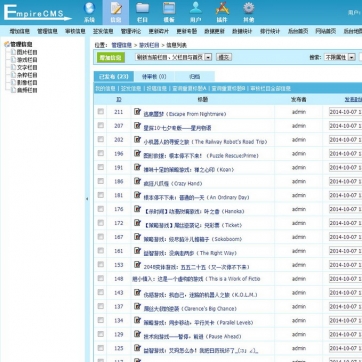Tick the checkbox for ID 186

pyautogui.click(x=101, y=181)
